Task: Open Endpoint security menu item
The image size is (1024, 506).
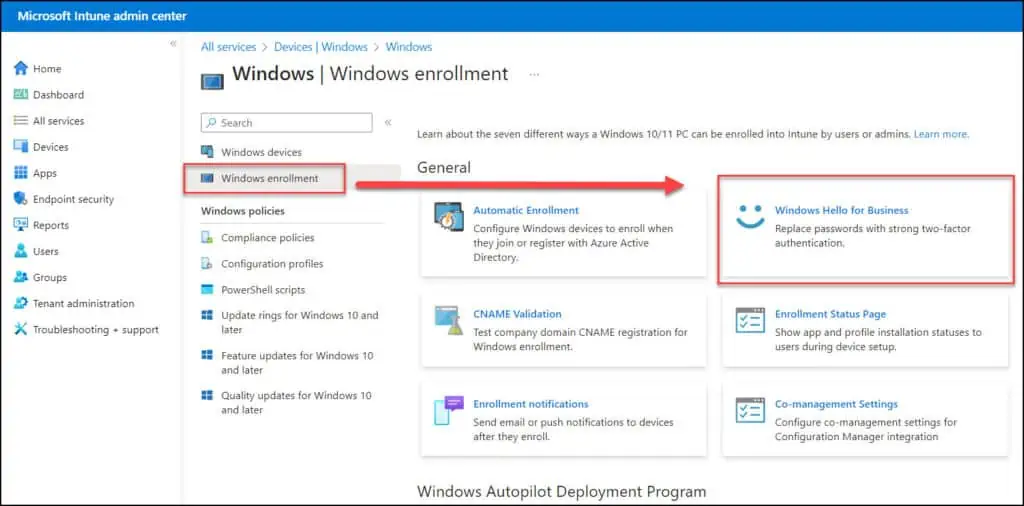Action: click(73, 199)
